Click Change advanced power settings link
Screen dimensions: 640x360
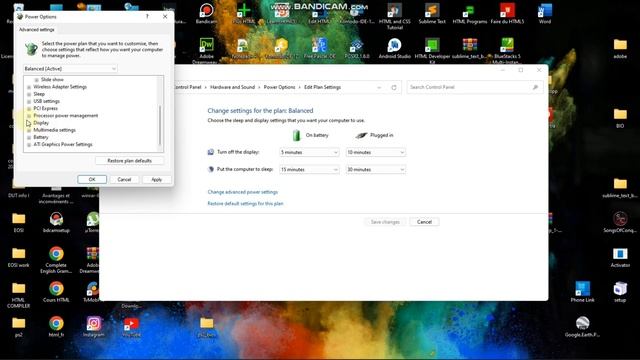click(242, 192)
